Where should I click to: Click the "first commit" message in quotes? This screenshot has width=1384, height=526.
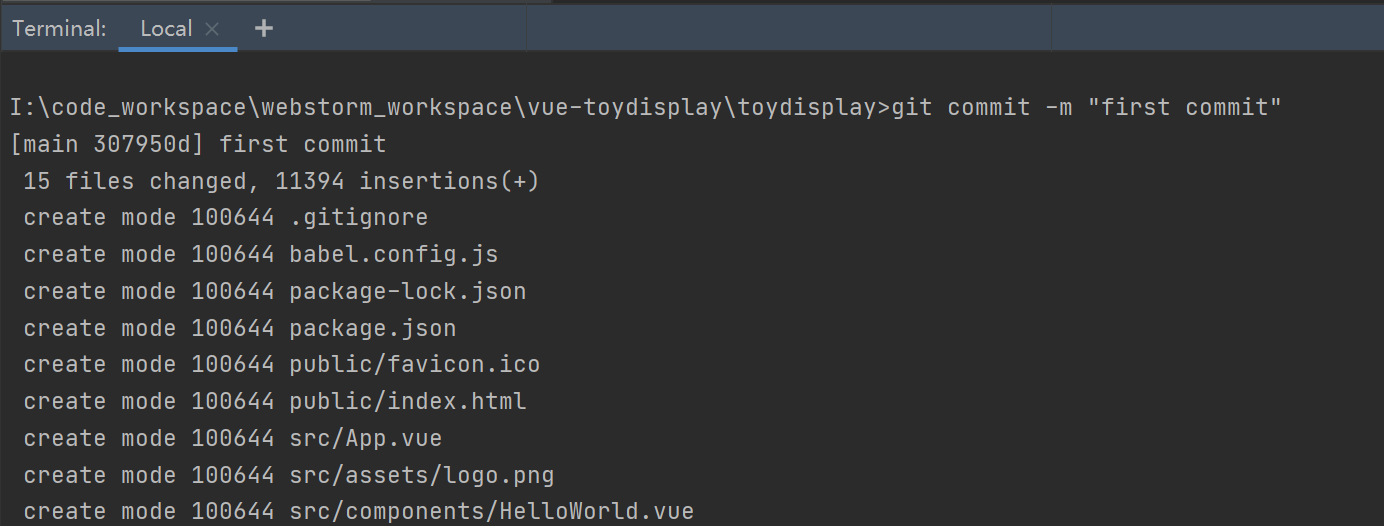[1184, 107]
